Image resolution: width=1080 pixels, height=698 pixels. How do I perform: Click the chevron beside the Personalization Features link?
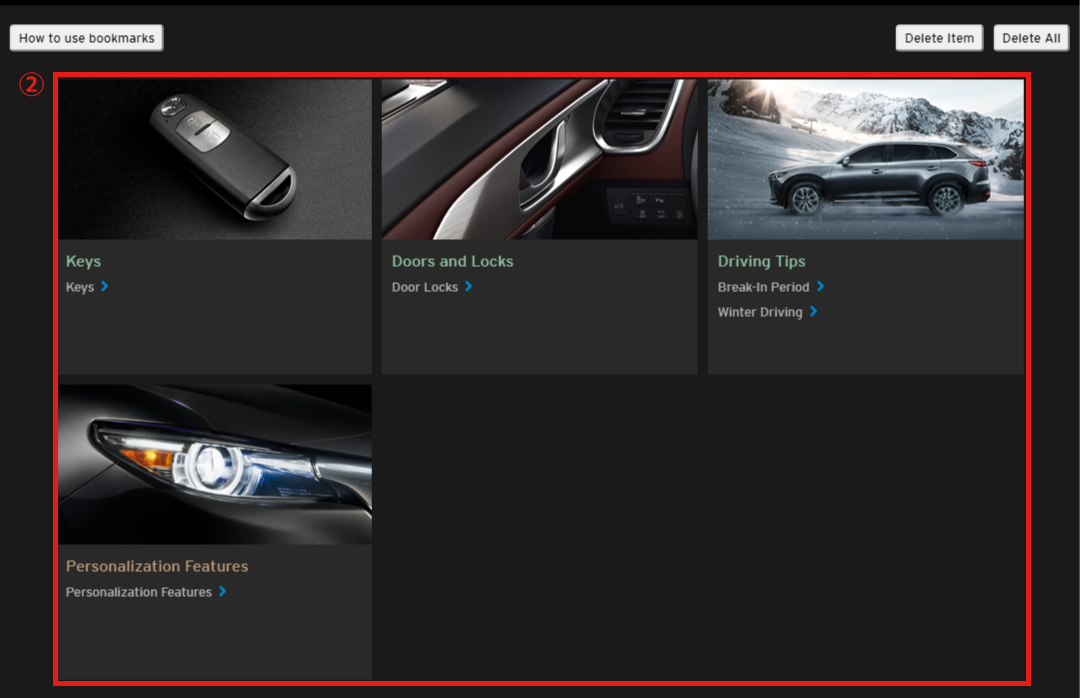[222, 592]
